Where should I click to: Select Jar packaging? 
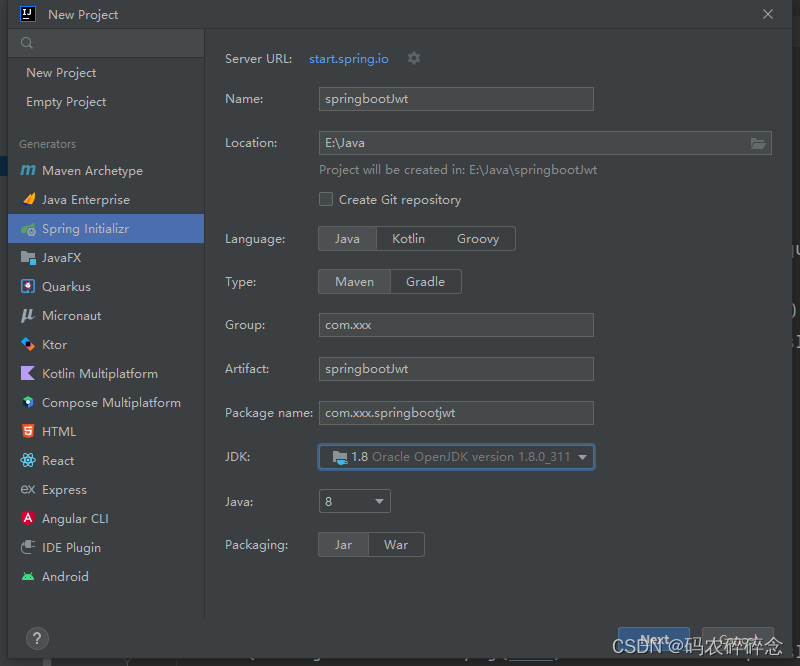tap(343, 545)
